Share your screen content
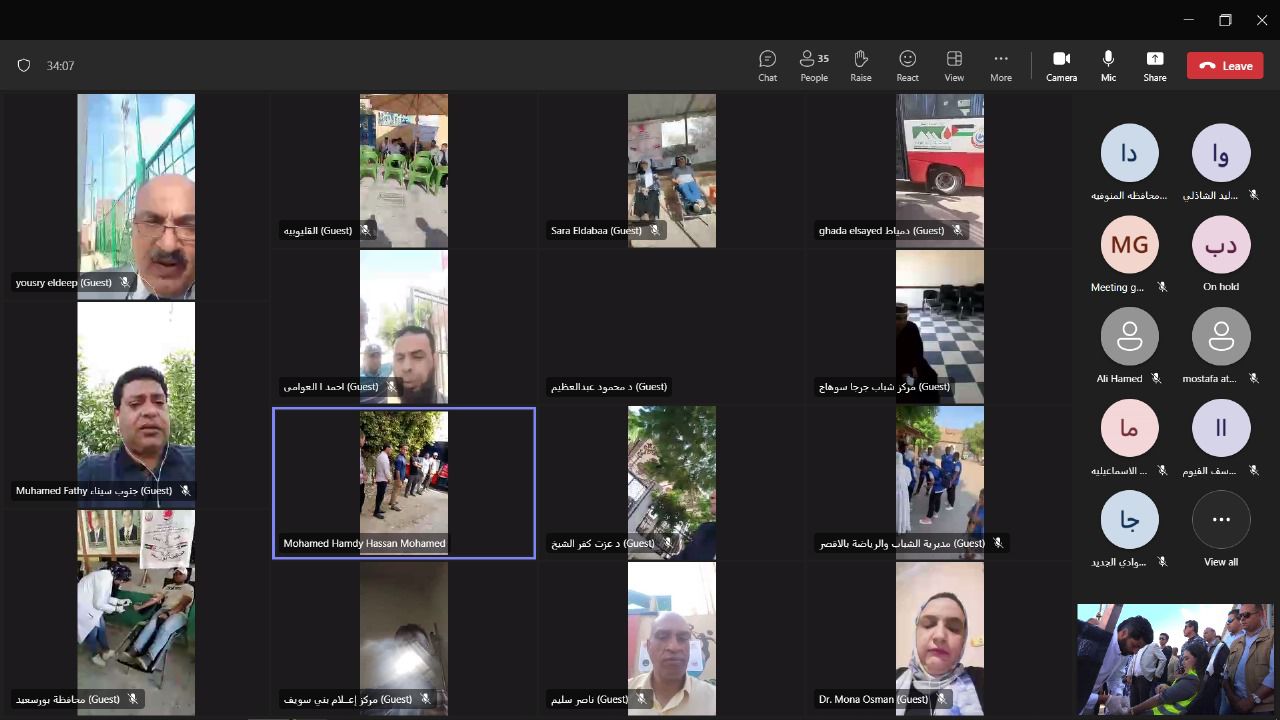 coord(1154,65)
